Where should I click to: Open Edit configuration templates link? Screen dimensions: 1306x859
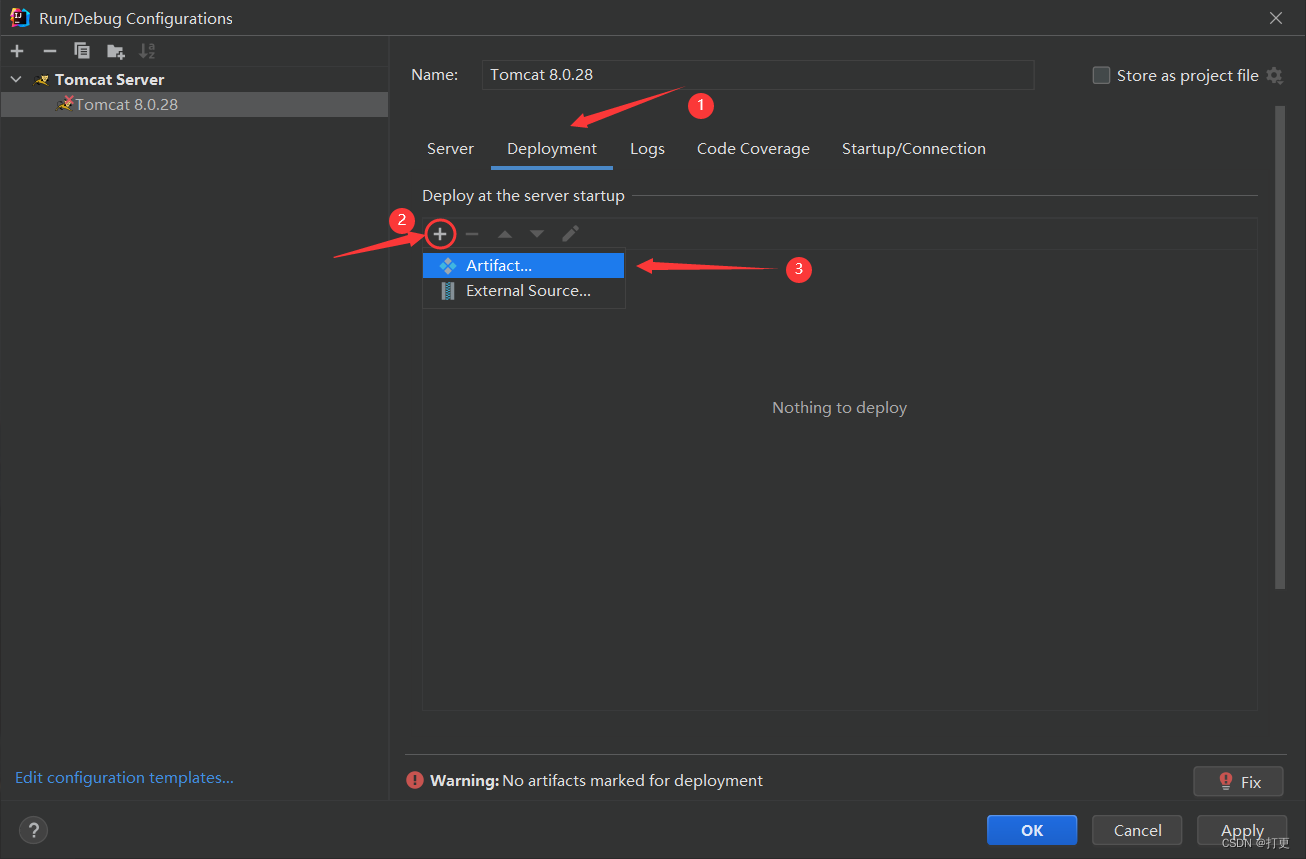click(124, 777)
